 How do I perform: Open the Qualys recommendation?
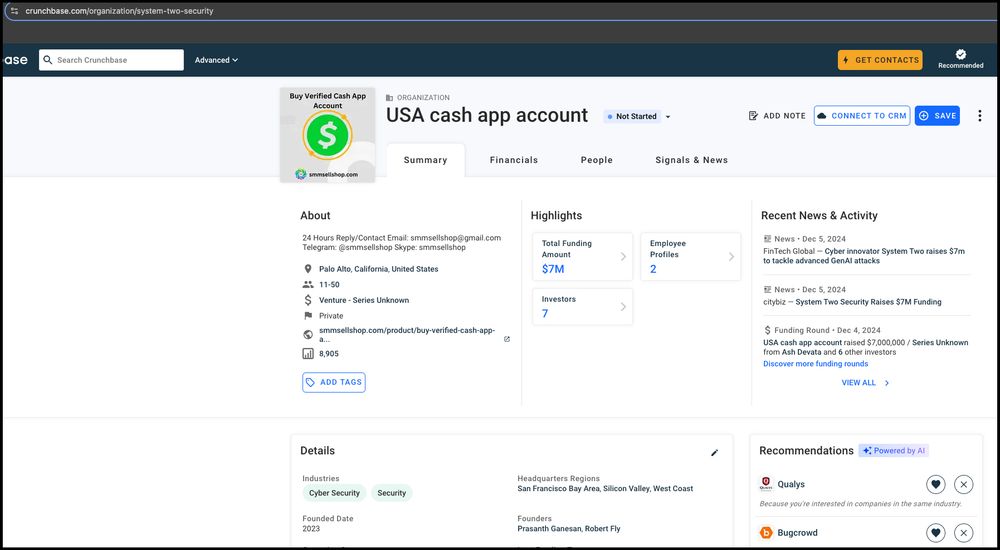(x=791, y=484)
